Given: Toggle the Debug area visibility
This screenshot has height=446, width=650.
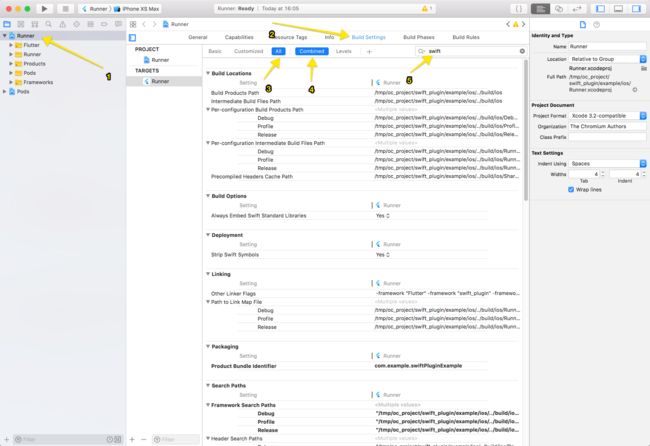Looking at the screenshot, I should [618, 9].
